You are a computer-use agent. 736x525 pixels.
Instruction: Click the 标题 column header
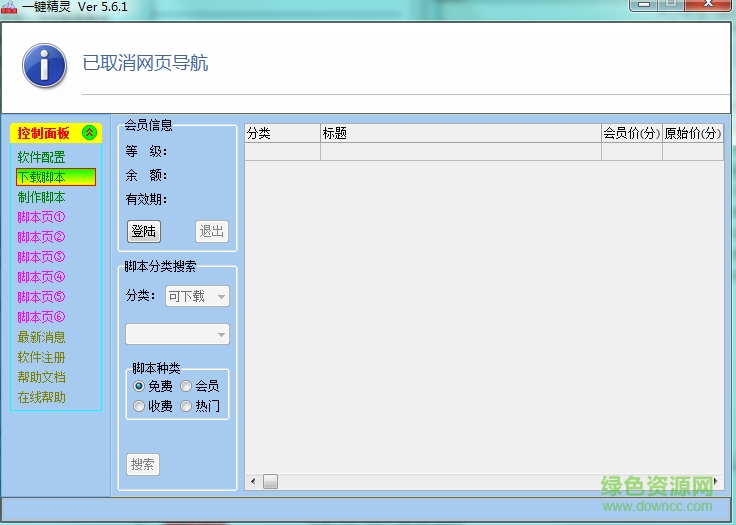click(461, 133)
